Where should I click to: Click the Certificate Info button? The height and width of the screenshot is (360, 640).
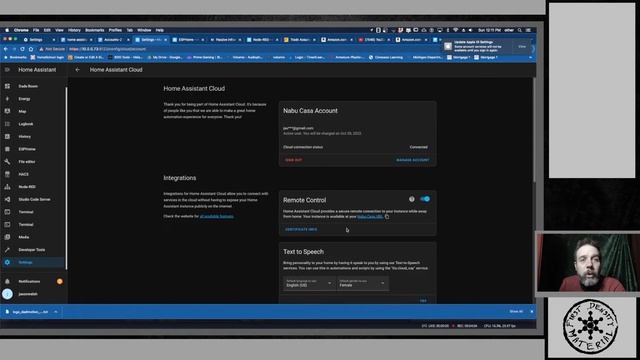click(x=301, y=229)
